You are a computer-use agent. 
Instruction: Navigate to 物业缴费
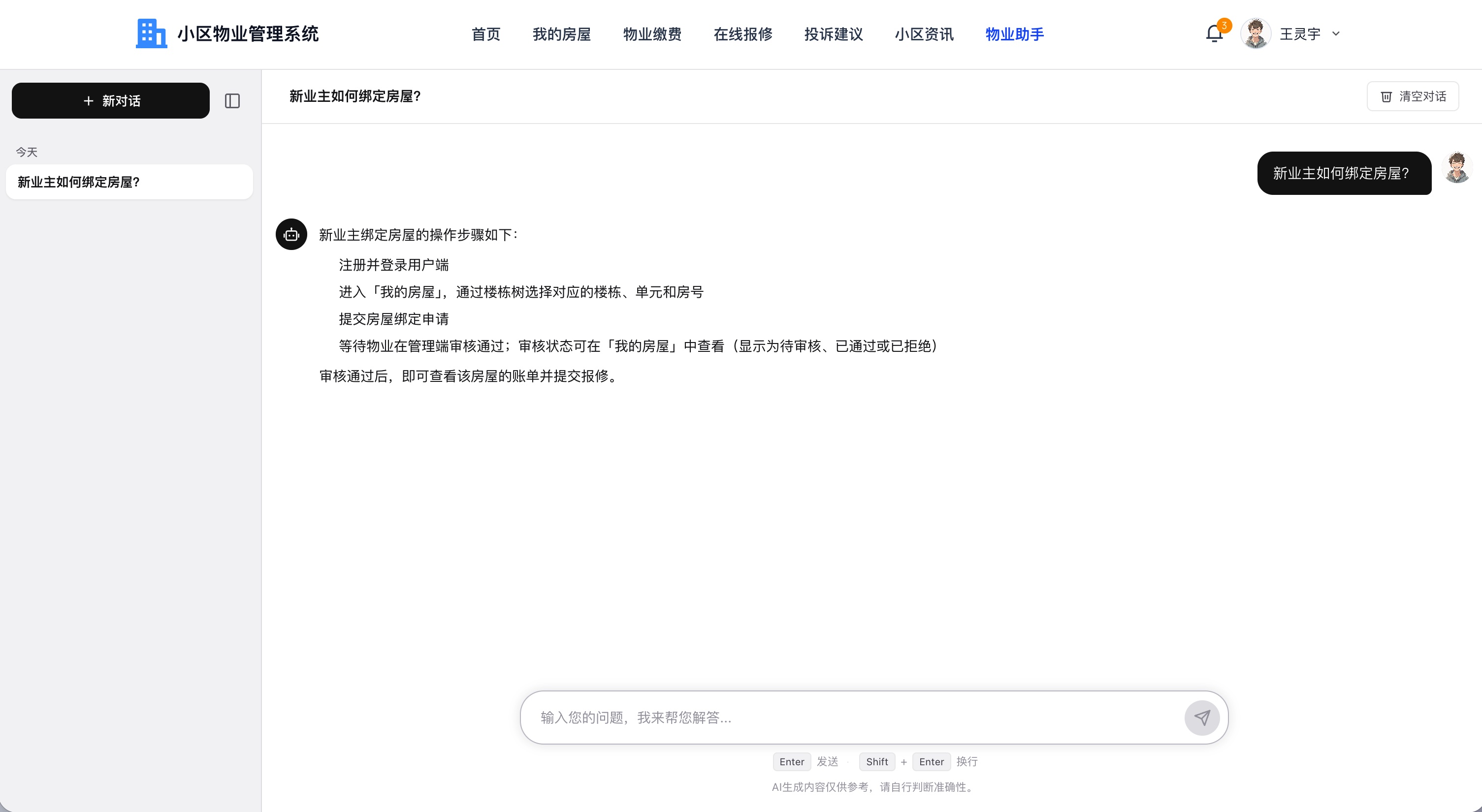(x=652, y=34)
